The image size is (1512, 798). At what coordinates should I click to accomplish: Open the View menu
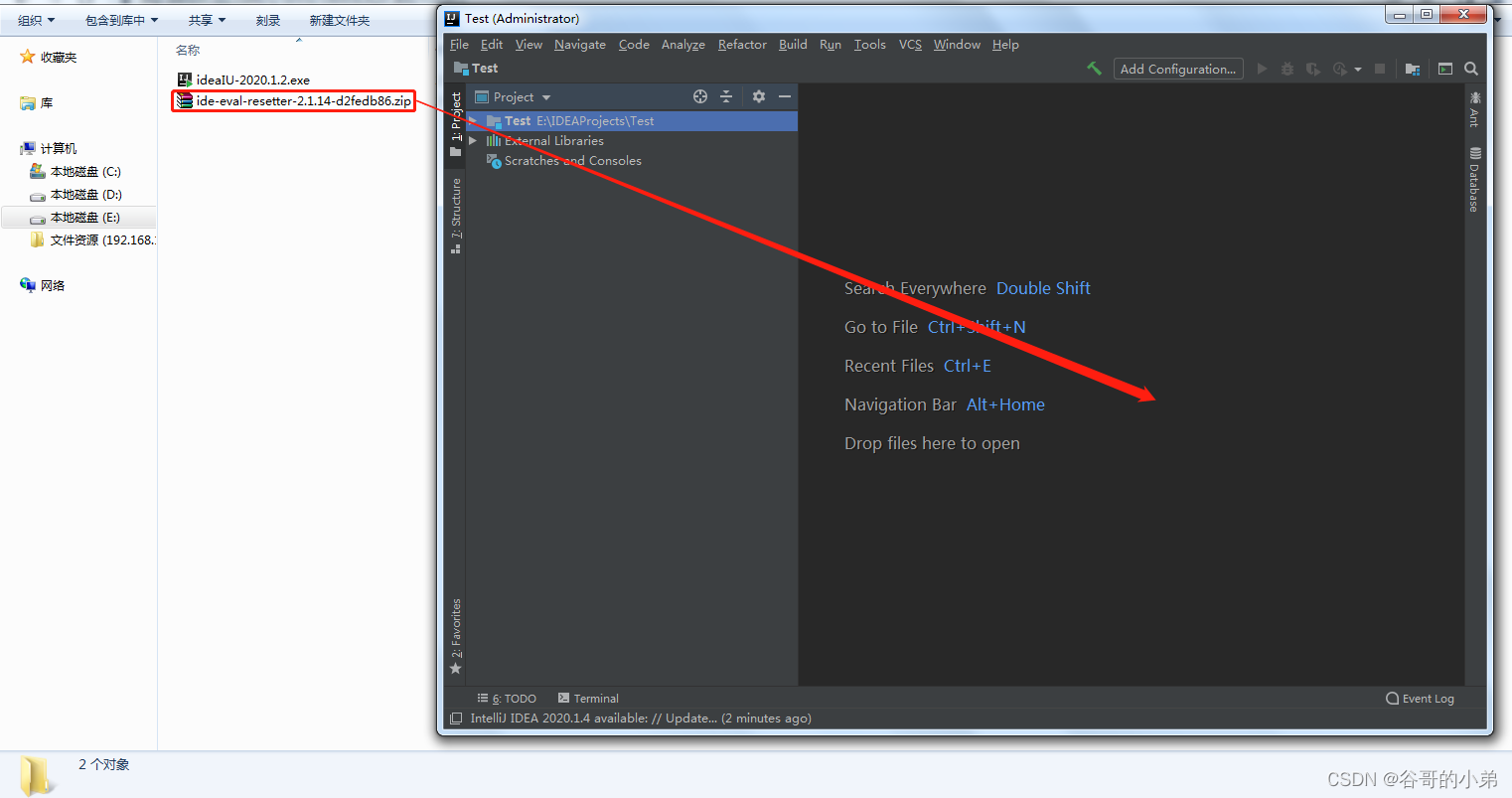(529, 44)
